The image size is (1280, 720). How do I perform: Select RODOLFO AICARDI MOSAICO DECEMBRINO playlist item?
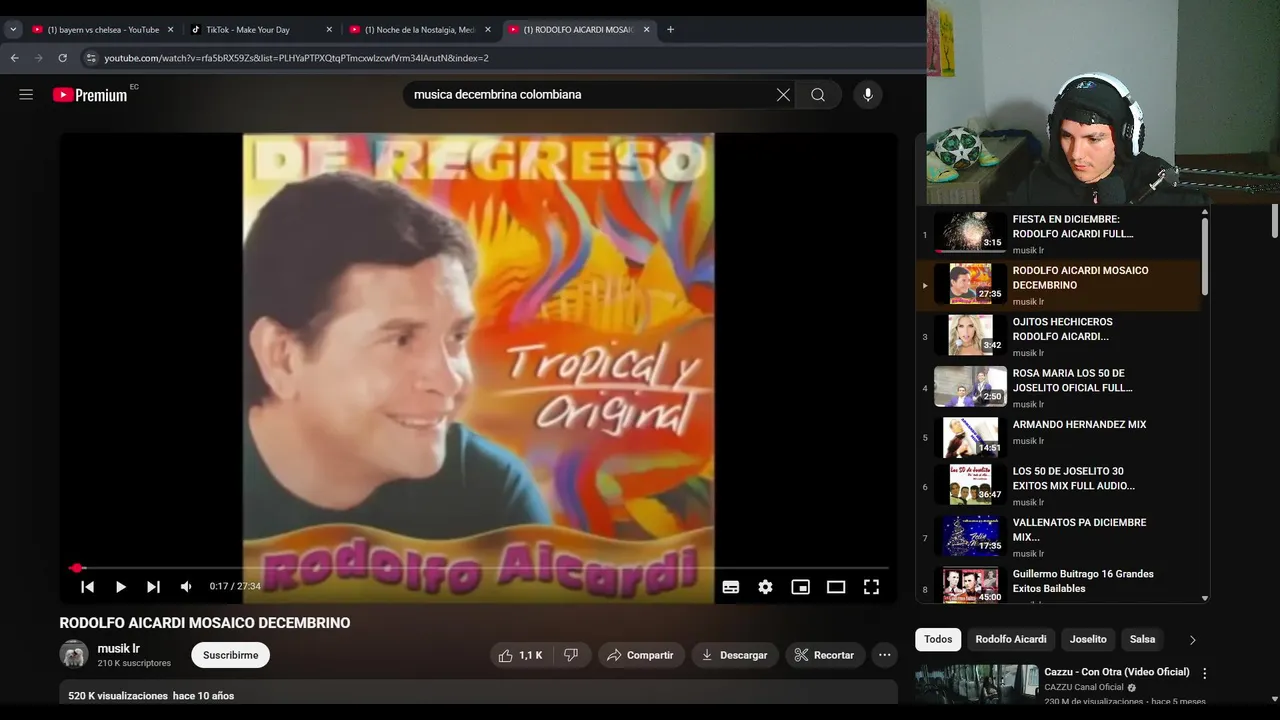[x=1058, y=285]
